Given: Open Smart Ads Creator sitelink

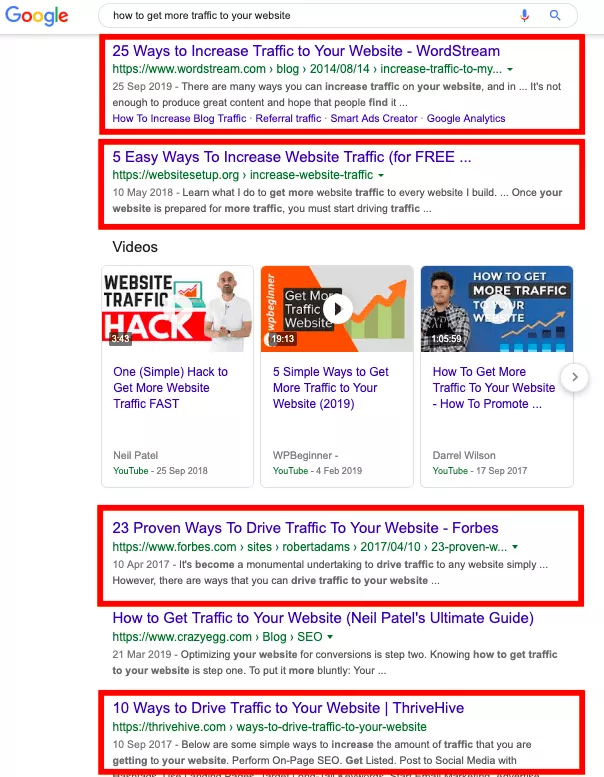Looking at the screenshot, I should pos(374,118).
